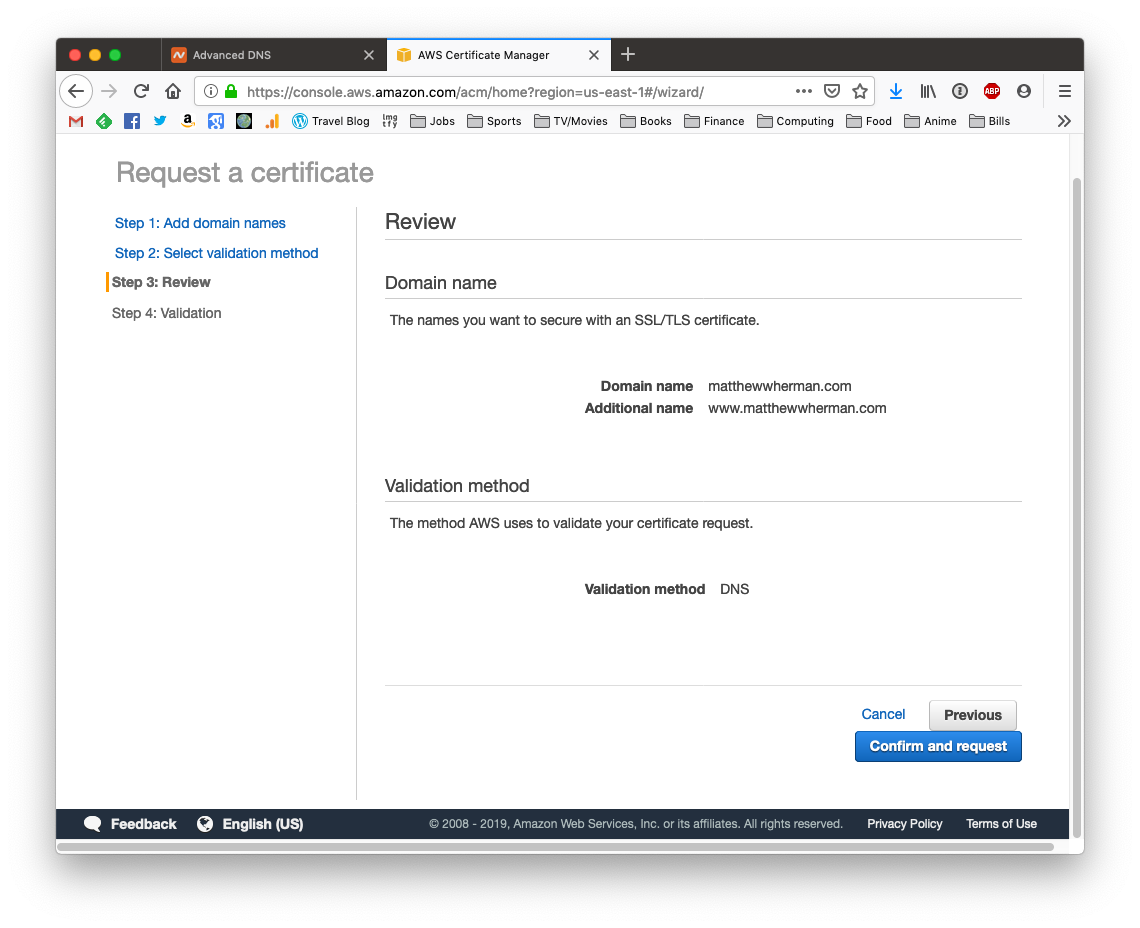Show more bookmarks with the chevron
This screenshot has height=928, width=1140.
[x=1064, y=121]
